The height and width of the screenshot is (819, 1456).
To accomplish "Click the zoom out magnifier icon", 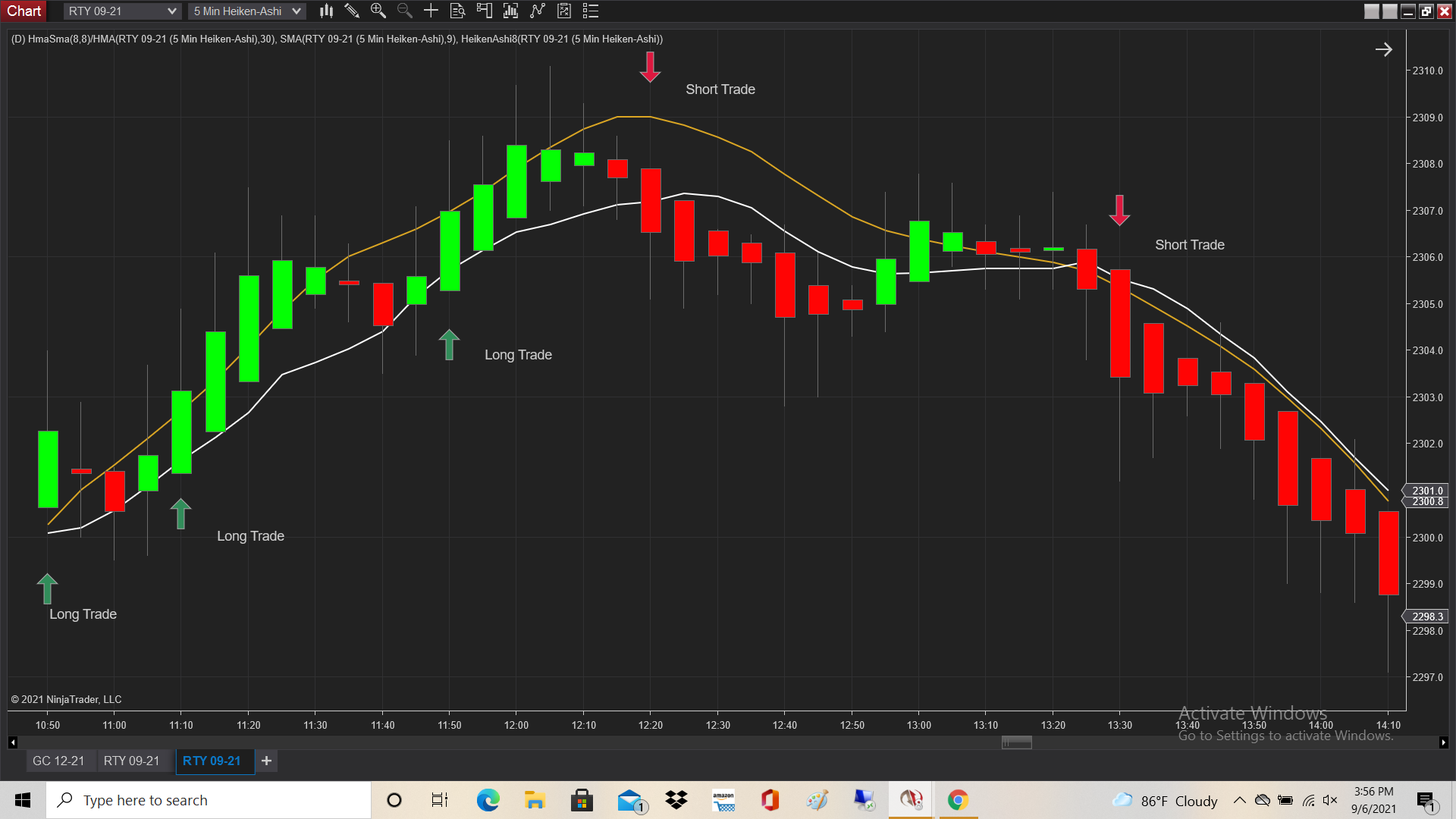I will (x=404, y=11).
